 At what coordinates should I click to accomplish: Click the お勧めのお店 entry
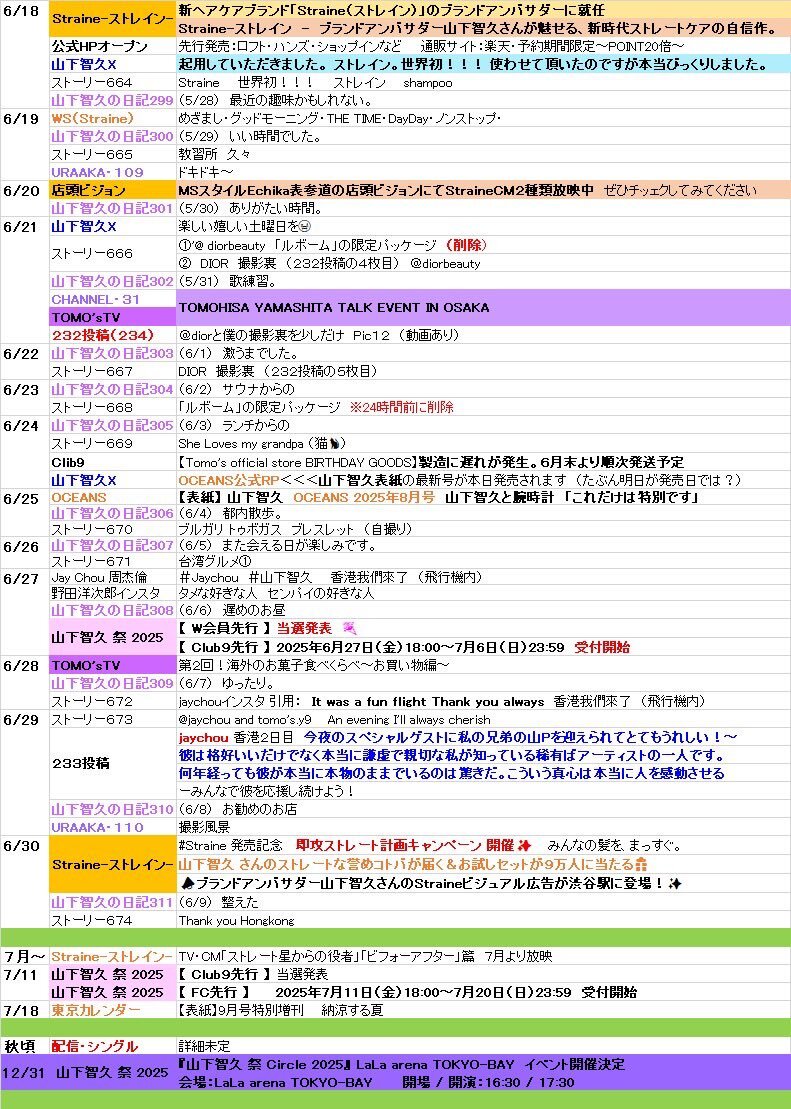coord(483,809)
